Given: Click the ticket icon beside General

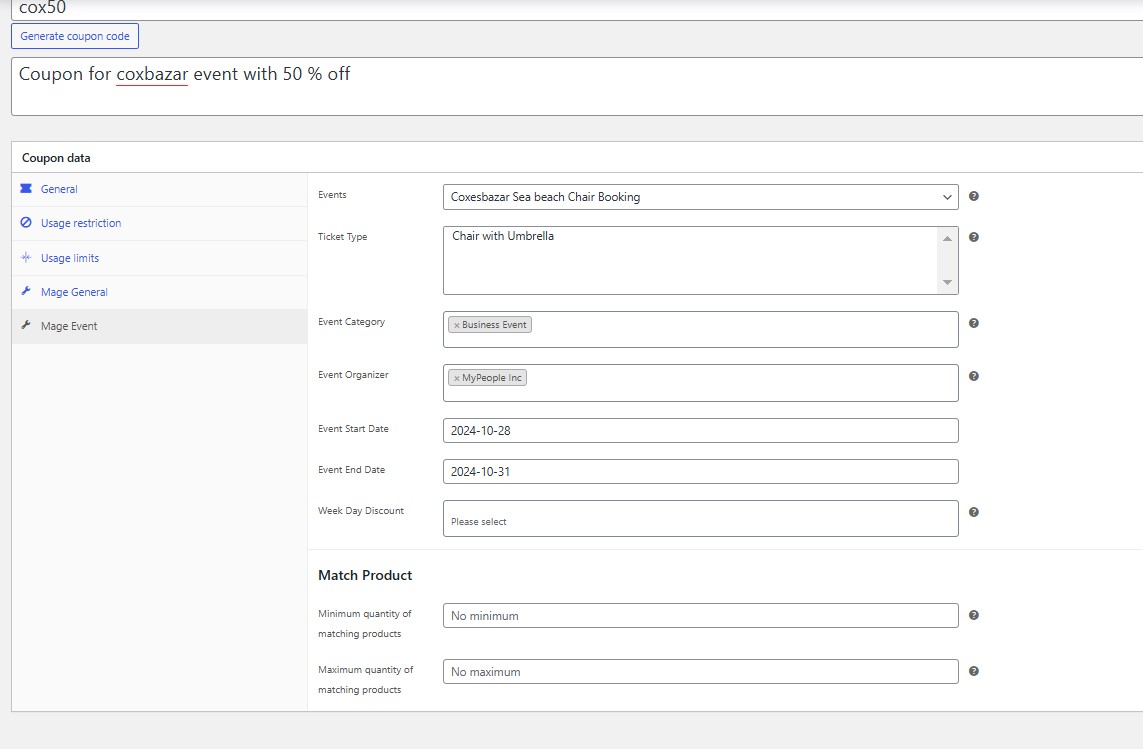Looking at the screenshot, I should tap(26, 188).
